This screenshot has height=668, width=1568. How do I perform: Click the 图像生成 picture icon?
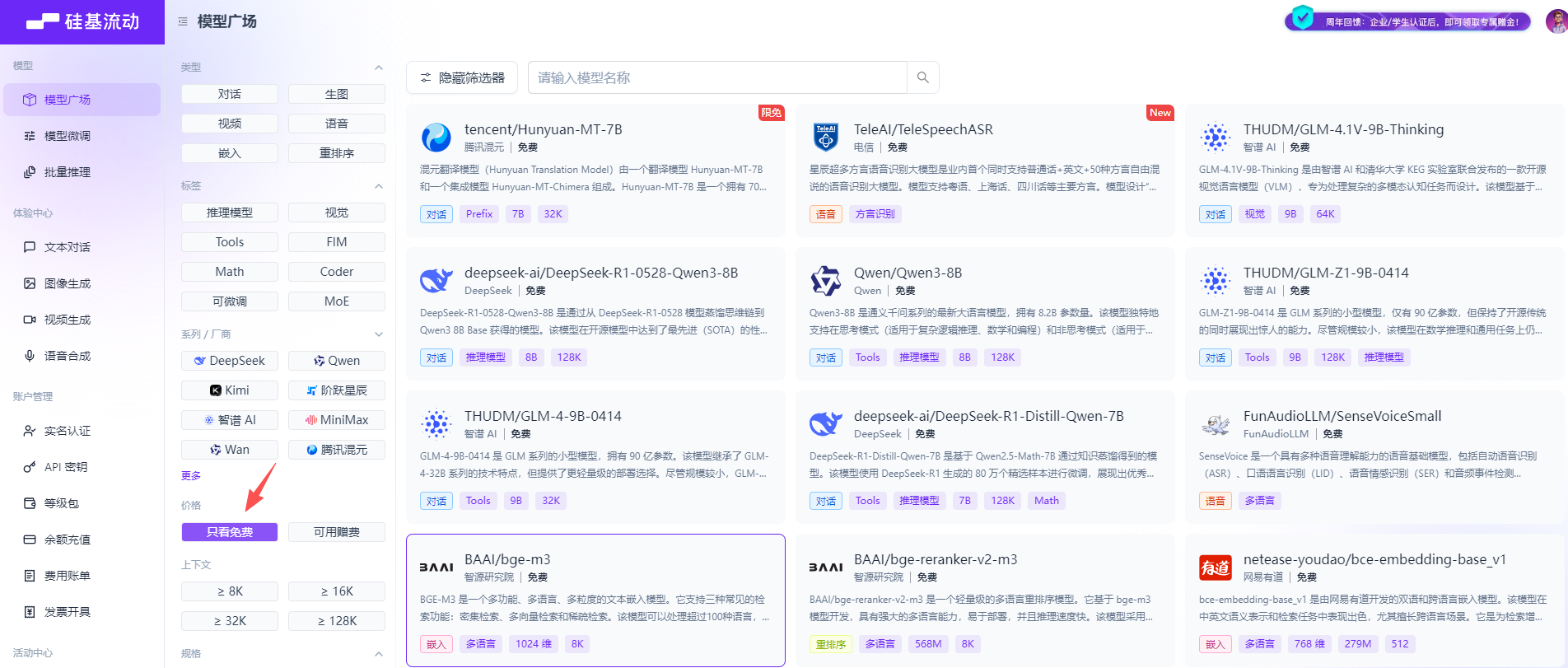30,283
